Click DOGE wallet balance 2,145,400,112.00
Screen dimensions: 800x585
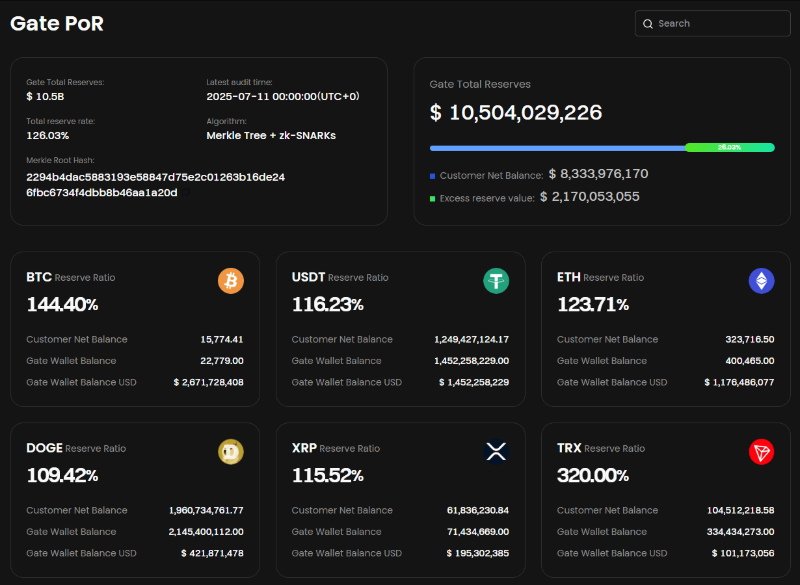click(206, 531)
